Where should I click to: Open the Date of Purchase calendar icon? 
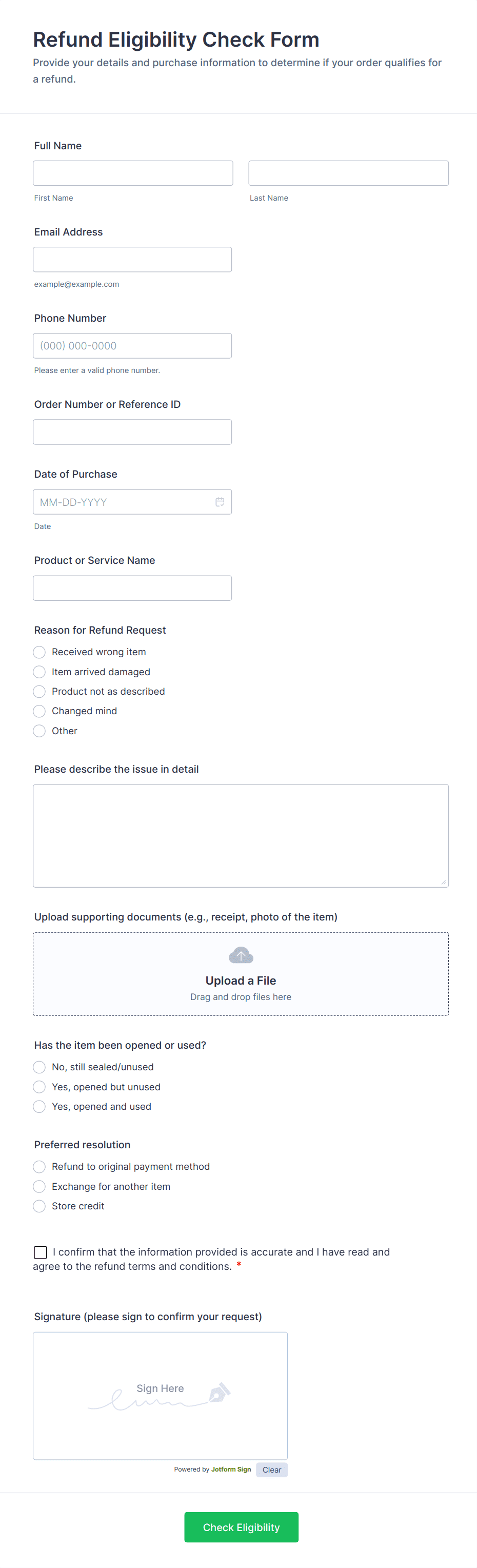coord(220,502)
